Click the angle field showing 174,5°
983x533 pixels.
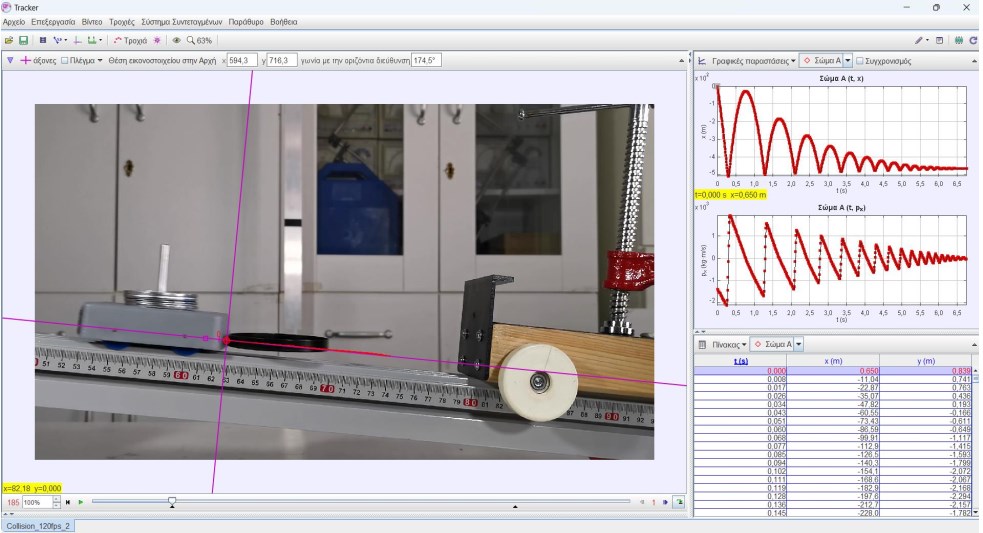425,60
